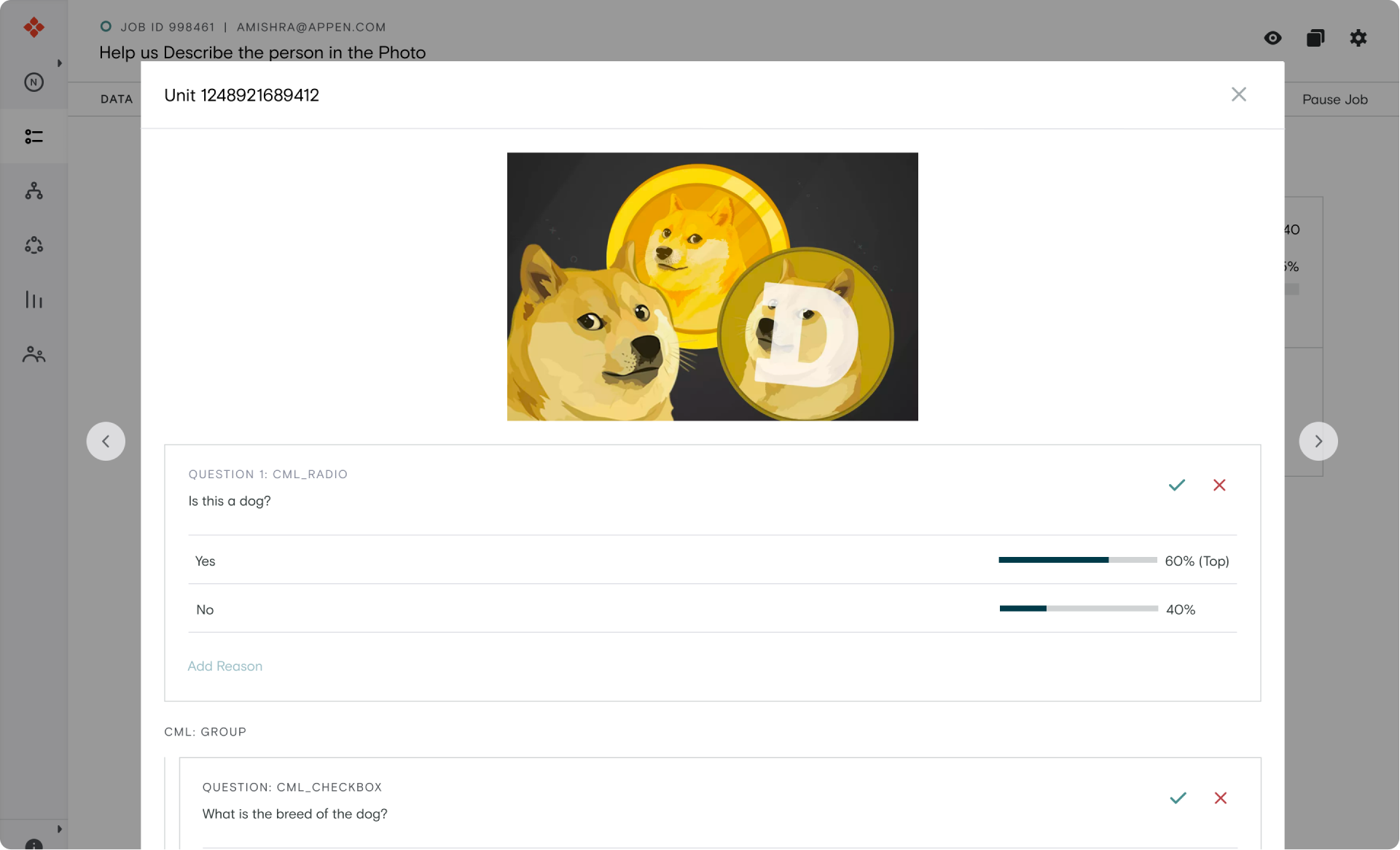Open the bar chart analytics sidebar icon

[34, 300]
